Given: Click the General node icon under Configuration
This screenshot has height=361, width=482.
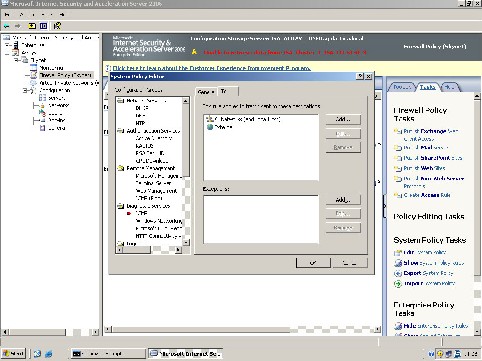Looking at the screenshot, I should click(x=42, y=128).
